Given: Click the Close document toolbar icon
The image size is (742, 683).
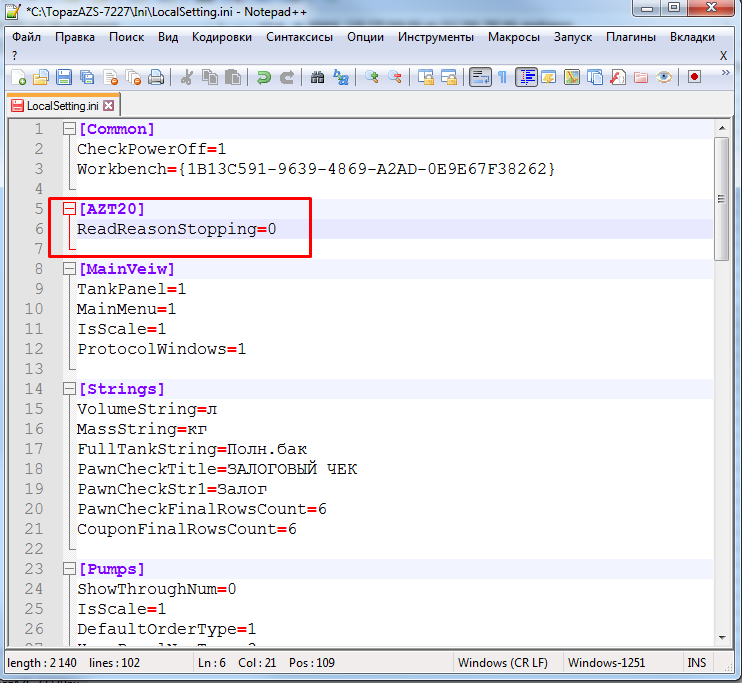Looking at the screenshot, I should coord(110,77).
